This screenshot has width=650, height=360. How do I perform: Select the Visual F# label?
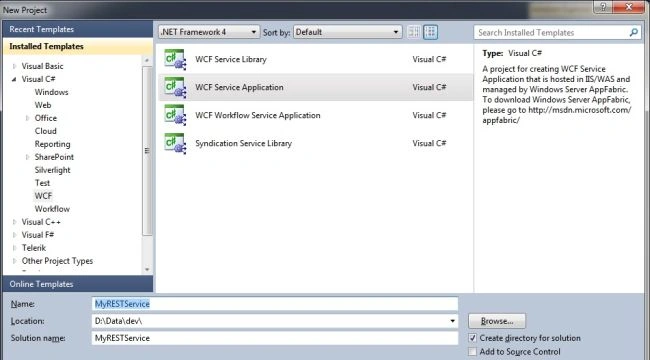click(x=38, y=235)
